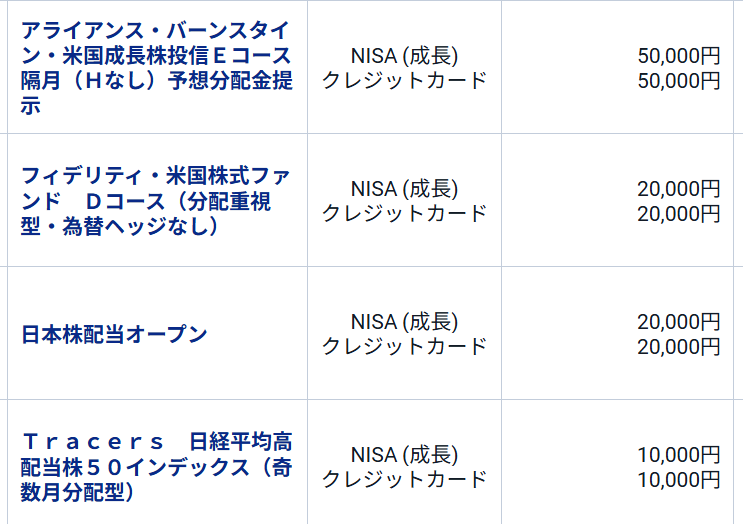
Task: Select the second 20,000円 amount for フィデリティ
Action: point(678,213)
